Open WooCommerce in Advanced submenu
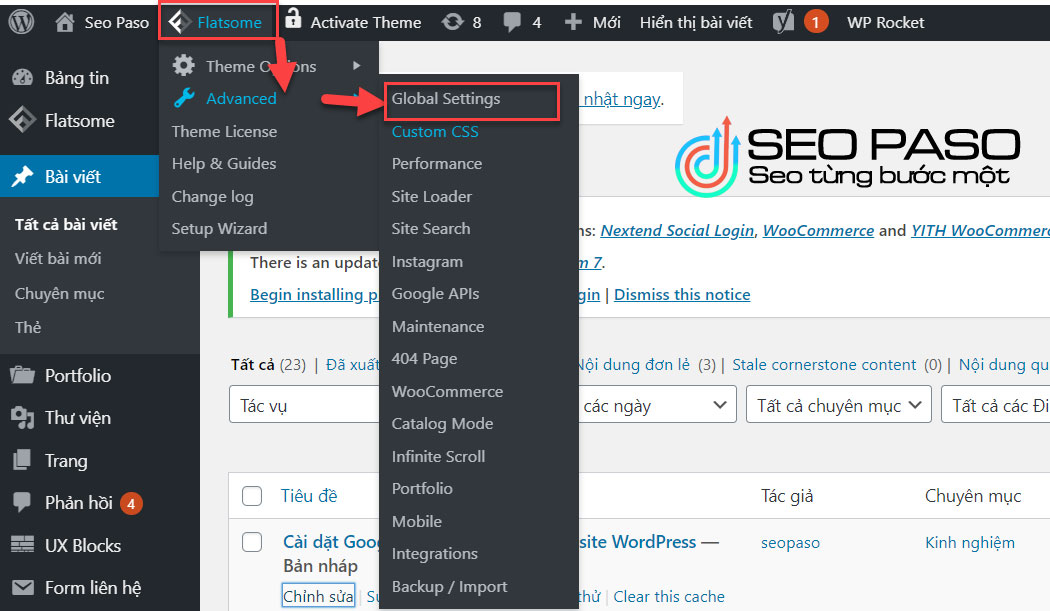The height and width of the screenshot is (611, 1050). 447,391
